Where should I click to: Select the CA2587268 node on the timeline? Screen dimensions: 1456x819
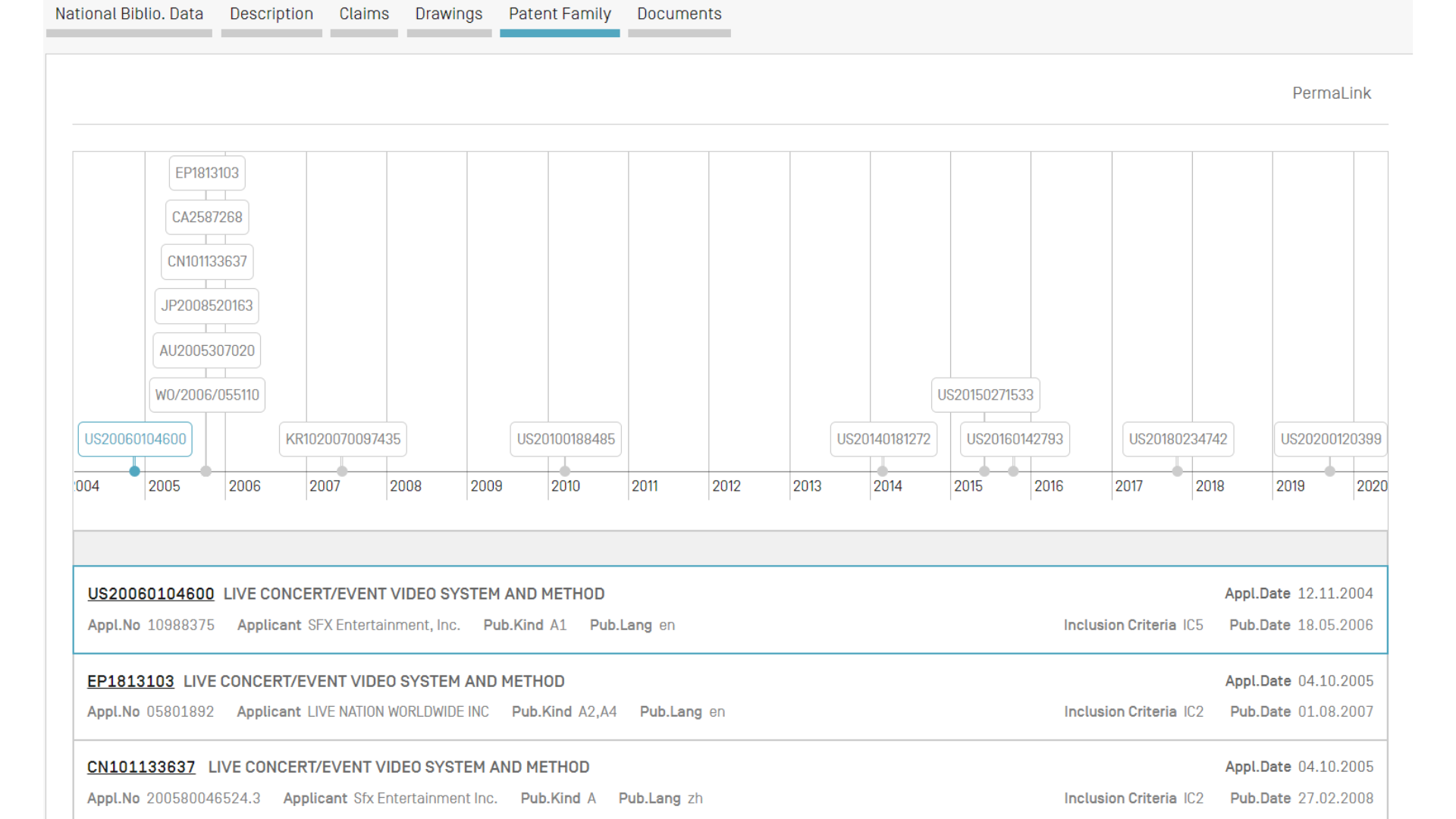coord(206,217)
